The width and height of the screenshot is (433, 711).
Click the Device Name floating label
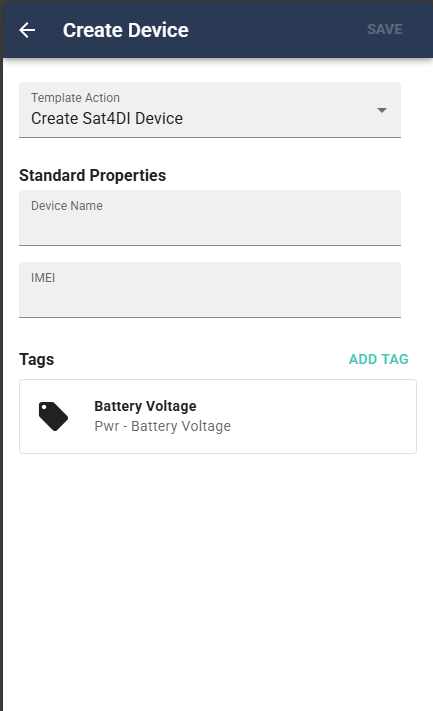pos(67,205)
